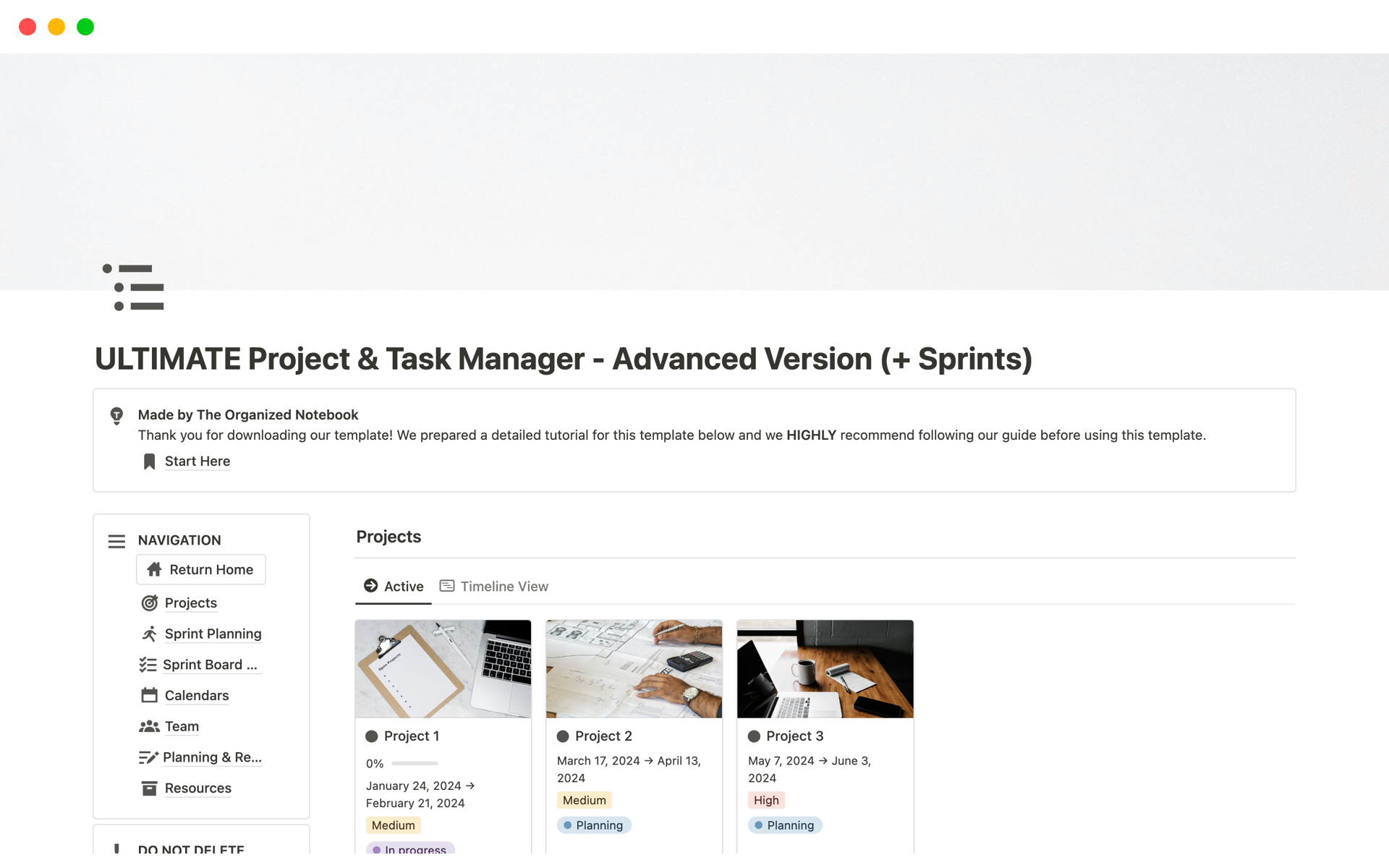Click the hamburger icon next to NAVIGATION
Image resolution: width=1389 pixels, height=868 pixels.
coord(116,541)
